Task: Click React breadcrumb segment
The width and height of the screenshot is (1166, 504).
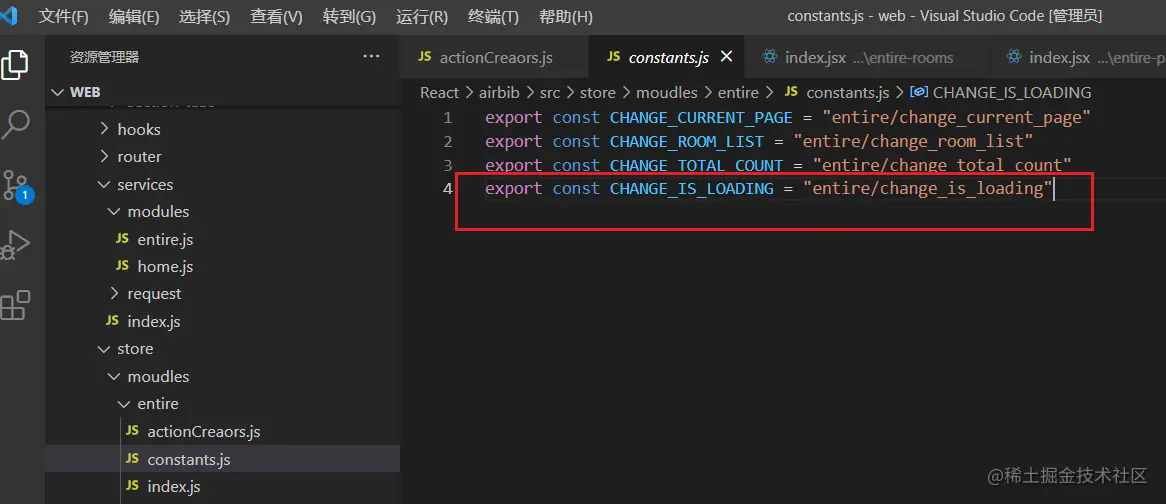Action: 439,92
